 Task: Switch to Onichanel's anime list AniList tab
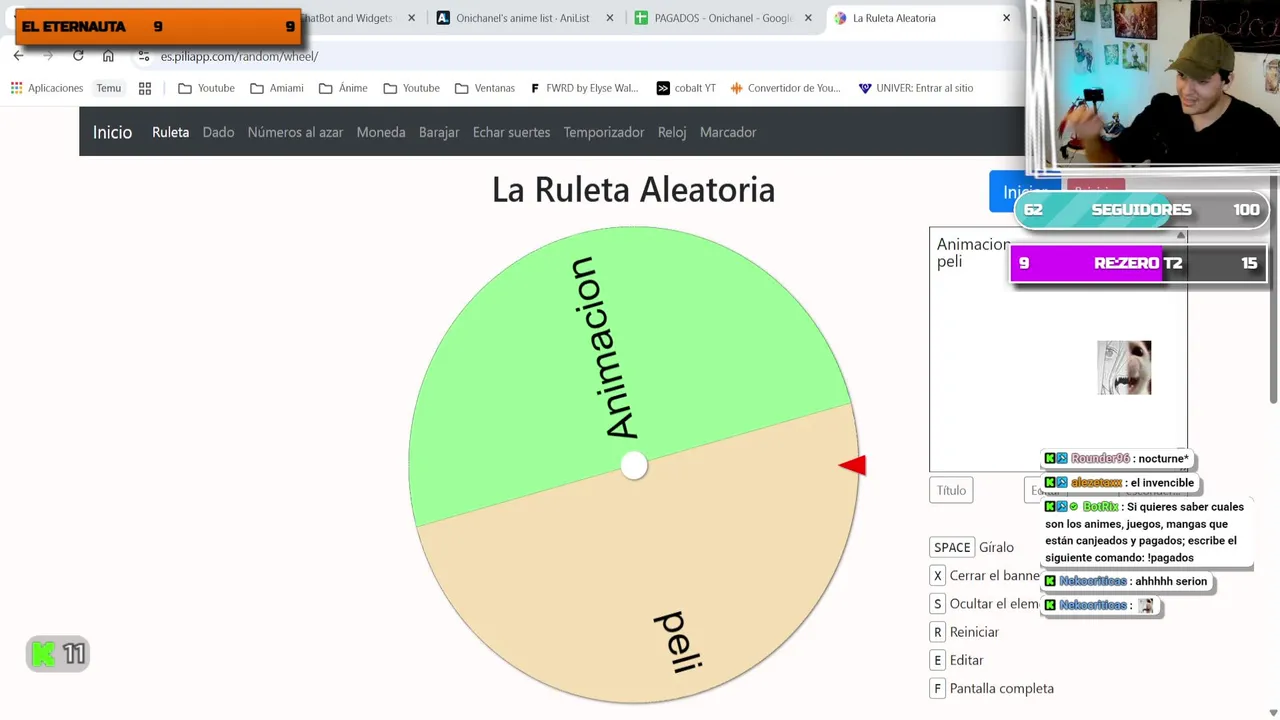(525, 18)
